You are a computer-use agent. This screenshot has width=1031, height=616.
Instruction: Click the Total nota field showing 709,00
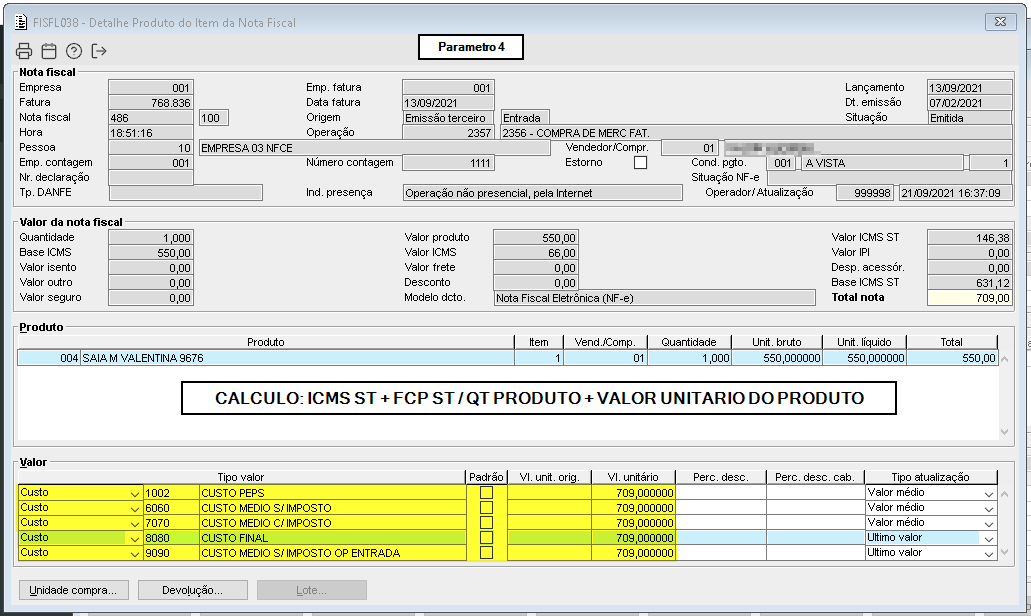(x=969, y=298)
